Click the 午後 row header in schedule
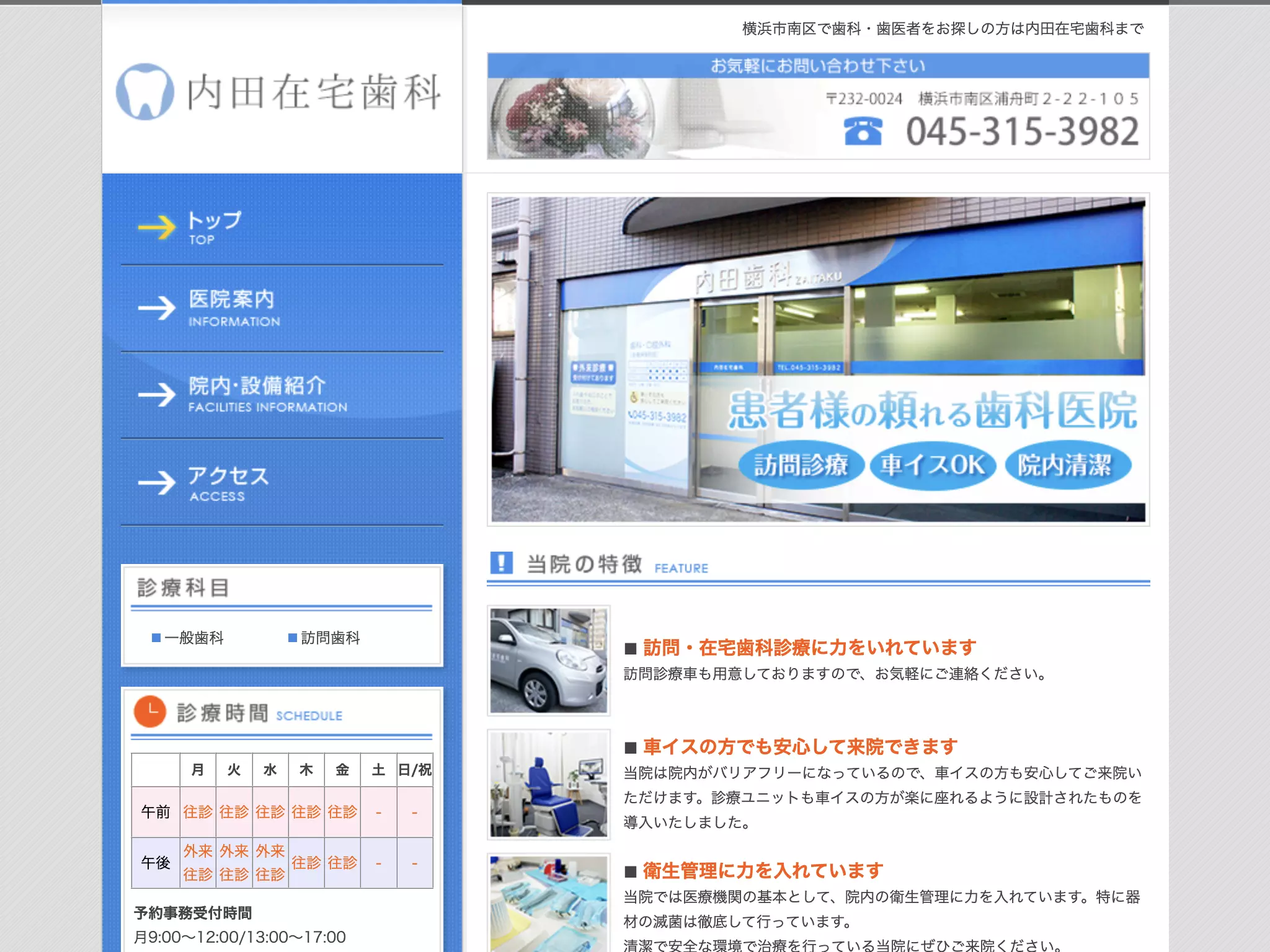 (x=156, y=863)
